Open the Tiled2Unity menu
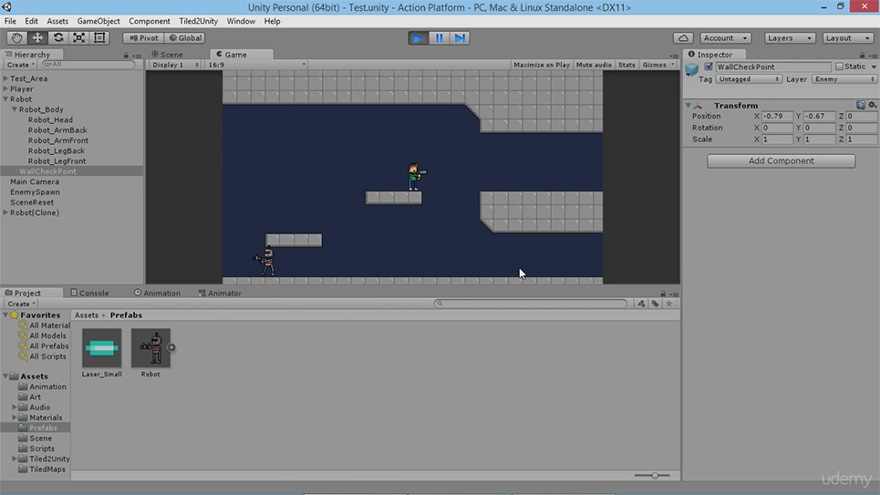Image resolution: width=880 pixels, height=495 pixels. coord(198,21)
